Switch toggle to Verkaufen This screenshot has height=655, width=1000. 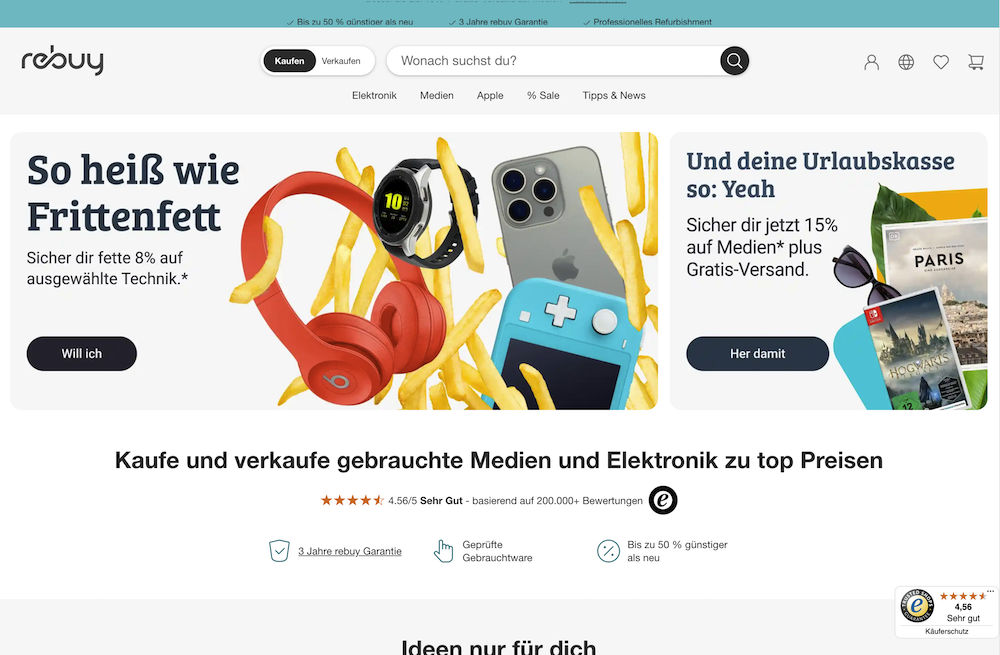(x=341, y=61)
